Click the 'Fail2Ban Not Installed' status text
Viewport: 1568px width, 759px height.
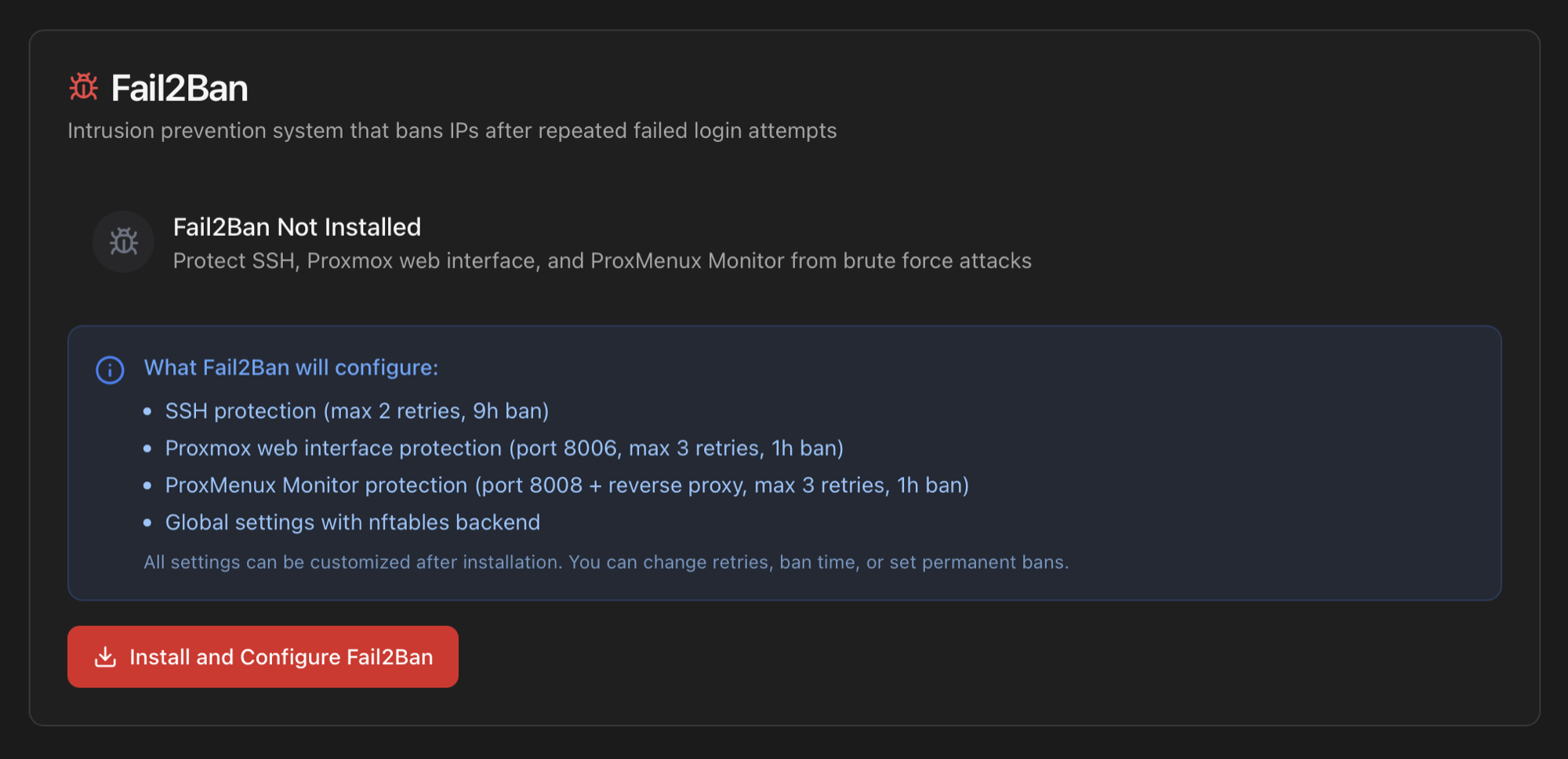click(297, 227)
